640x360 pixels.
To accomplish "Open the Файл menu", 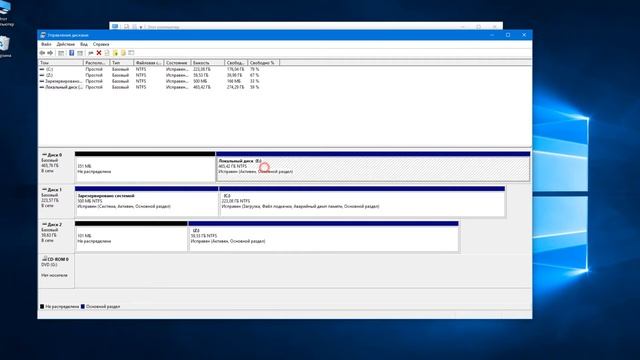I will click(x=46, y=44).
